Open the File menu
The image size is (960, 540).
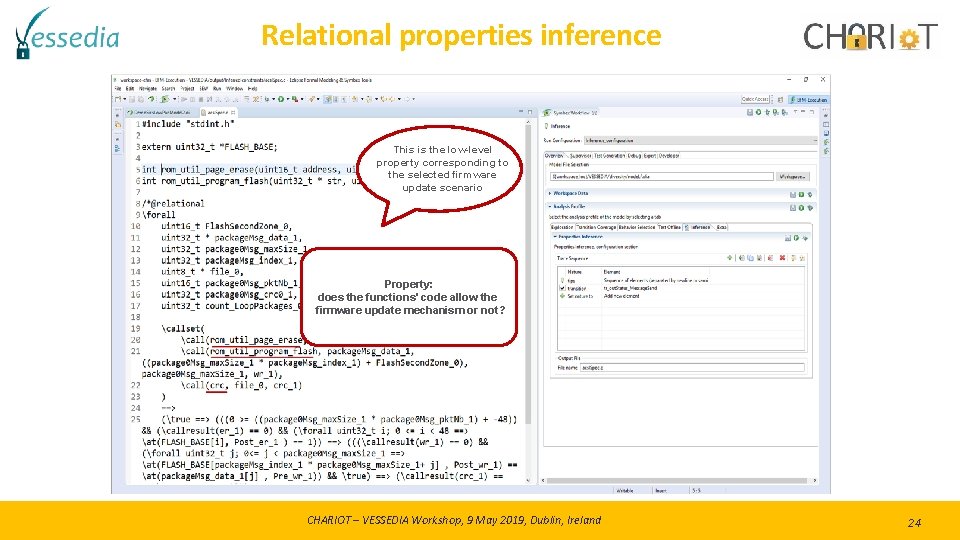pyautogui.click(x=118, y=89)
